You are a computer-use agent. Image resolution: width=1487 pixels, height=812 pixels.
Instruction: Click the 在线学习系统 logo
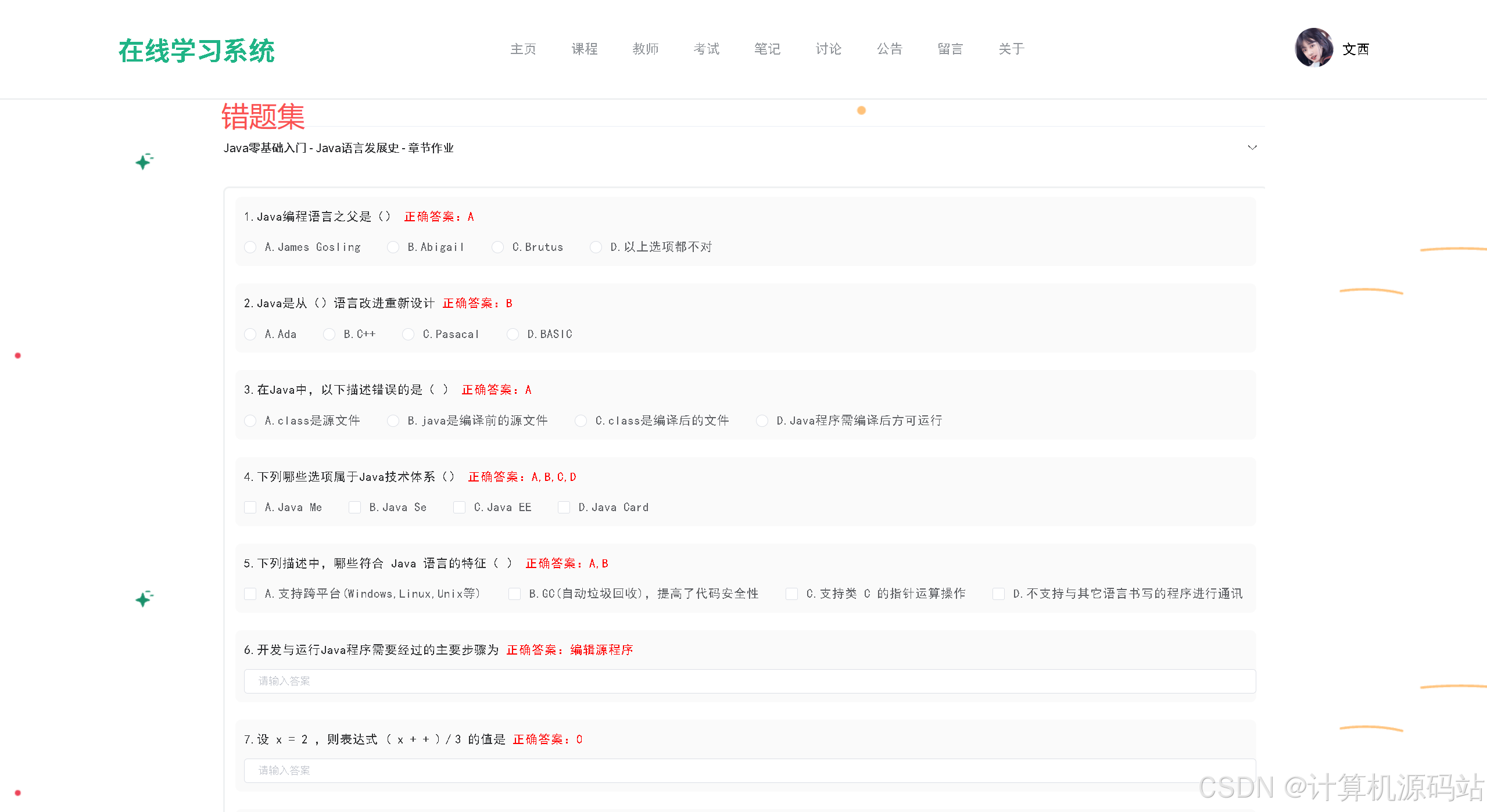197,51
